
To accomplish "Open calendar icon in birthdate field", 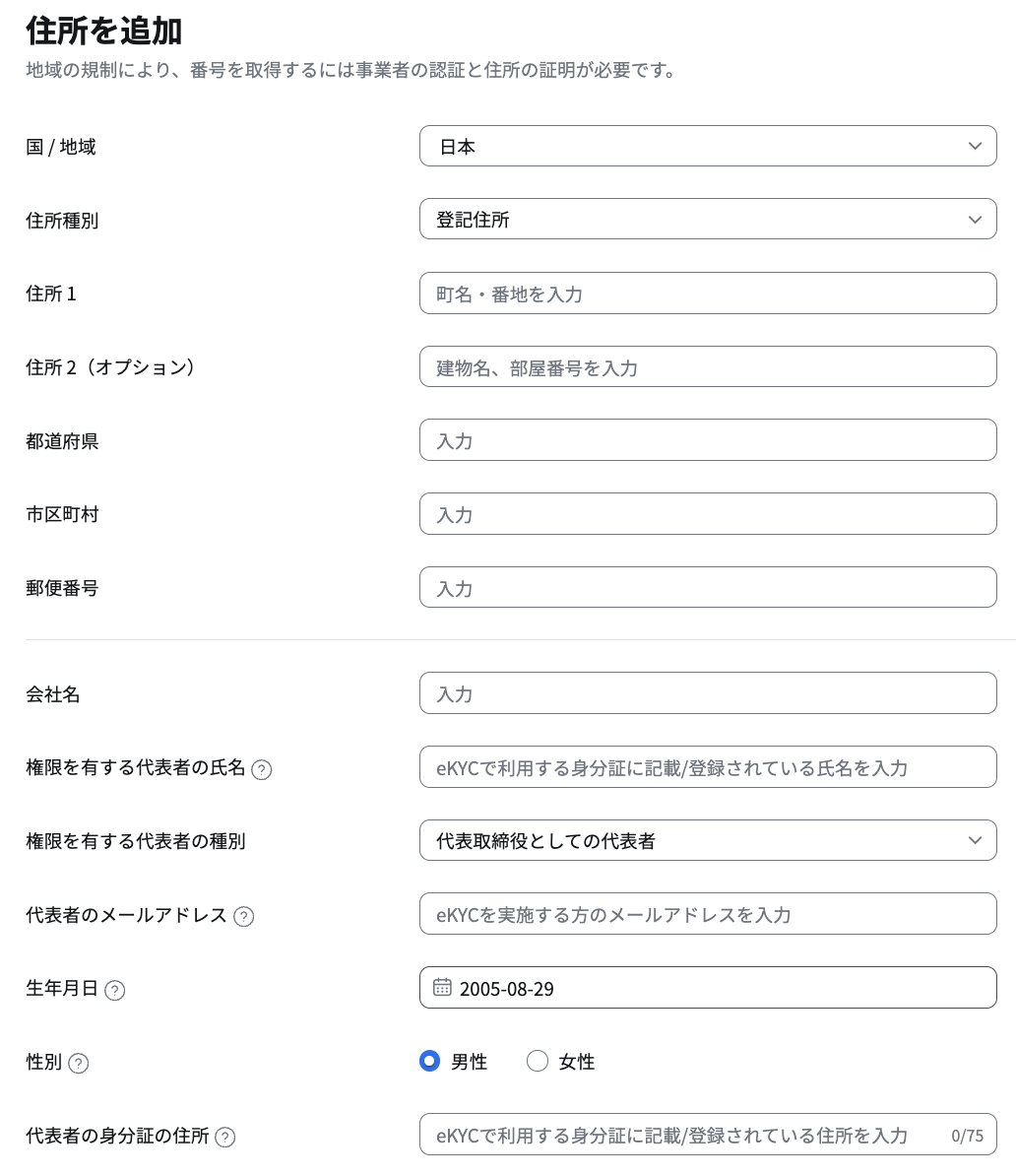I will pyautogui.click(x=442, y=987).
